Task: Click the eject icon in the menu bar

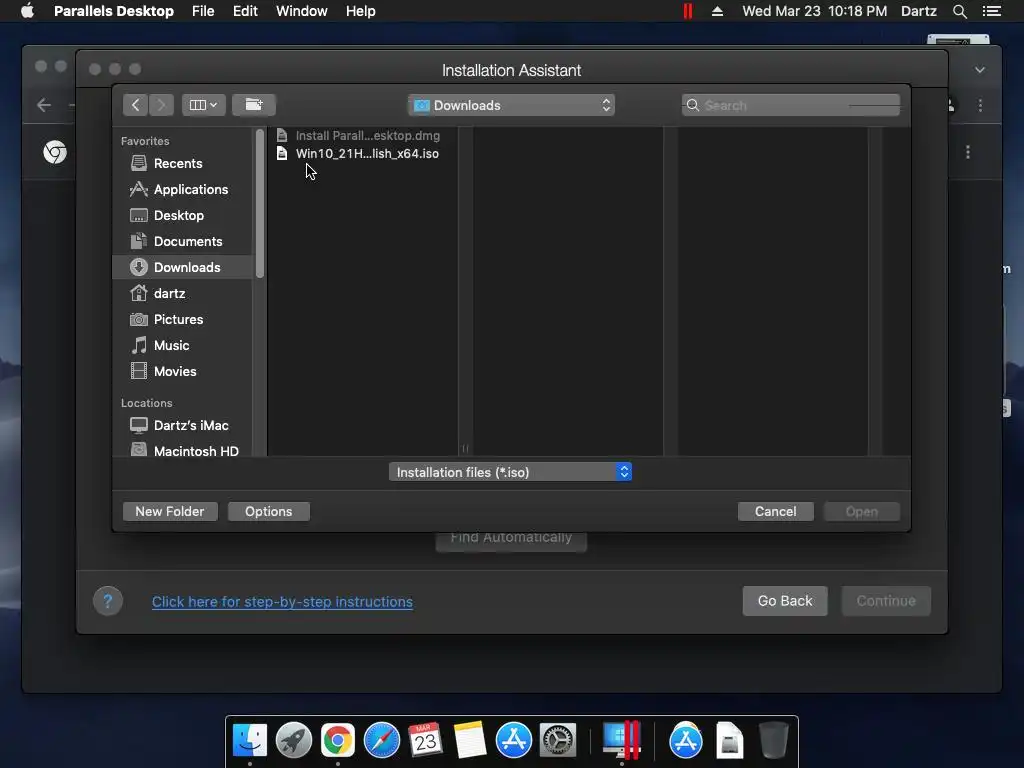Action: coord(717,11)
